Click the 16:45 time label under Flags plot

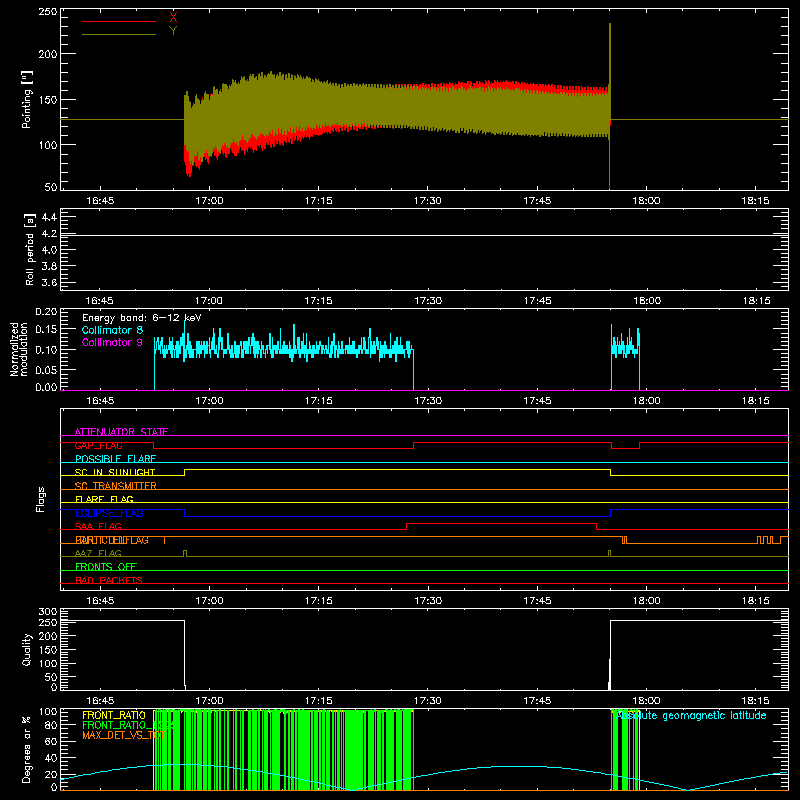pyautogui.click(x=100, y=601)
